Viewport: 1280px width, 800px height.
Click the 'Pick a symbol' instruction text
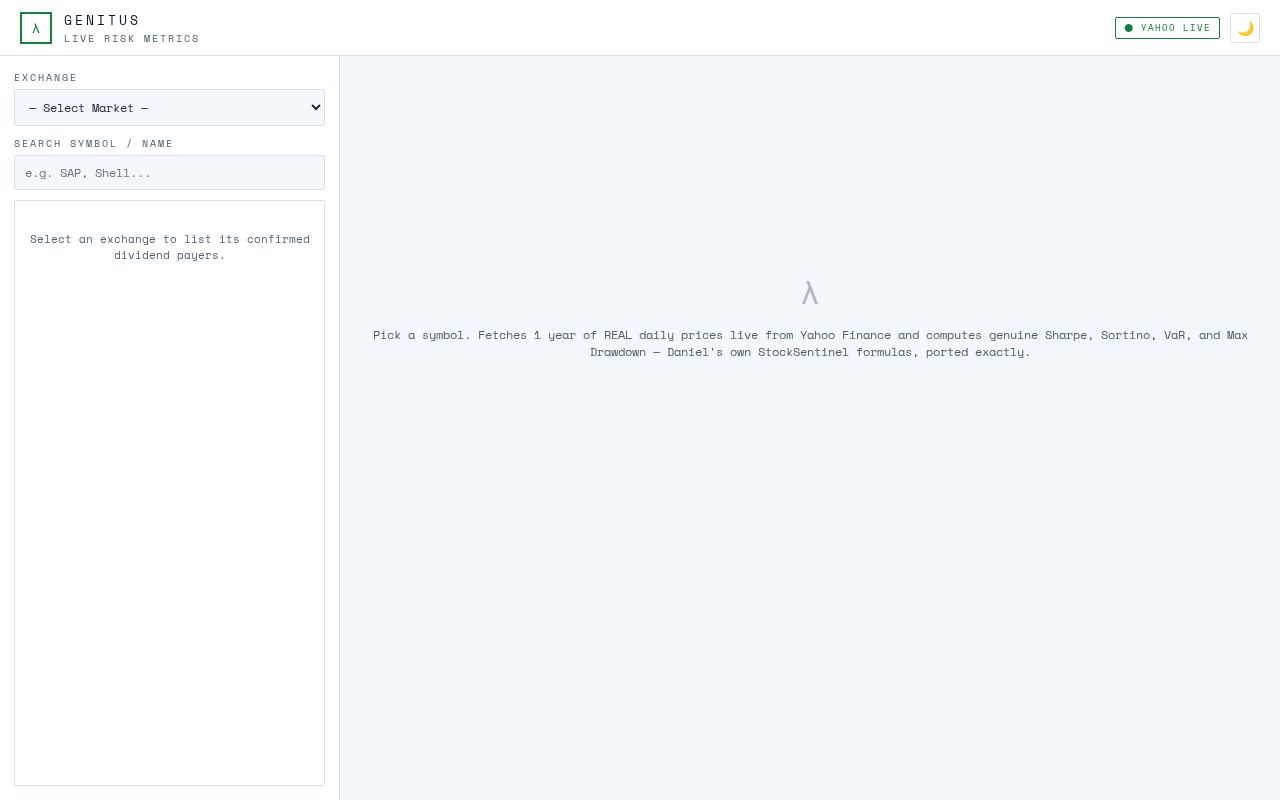click(x=810, y=343)
